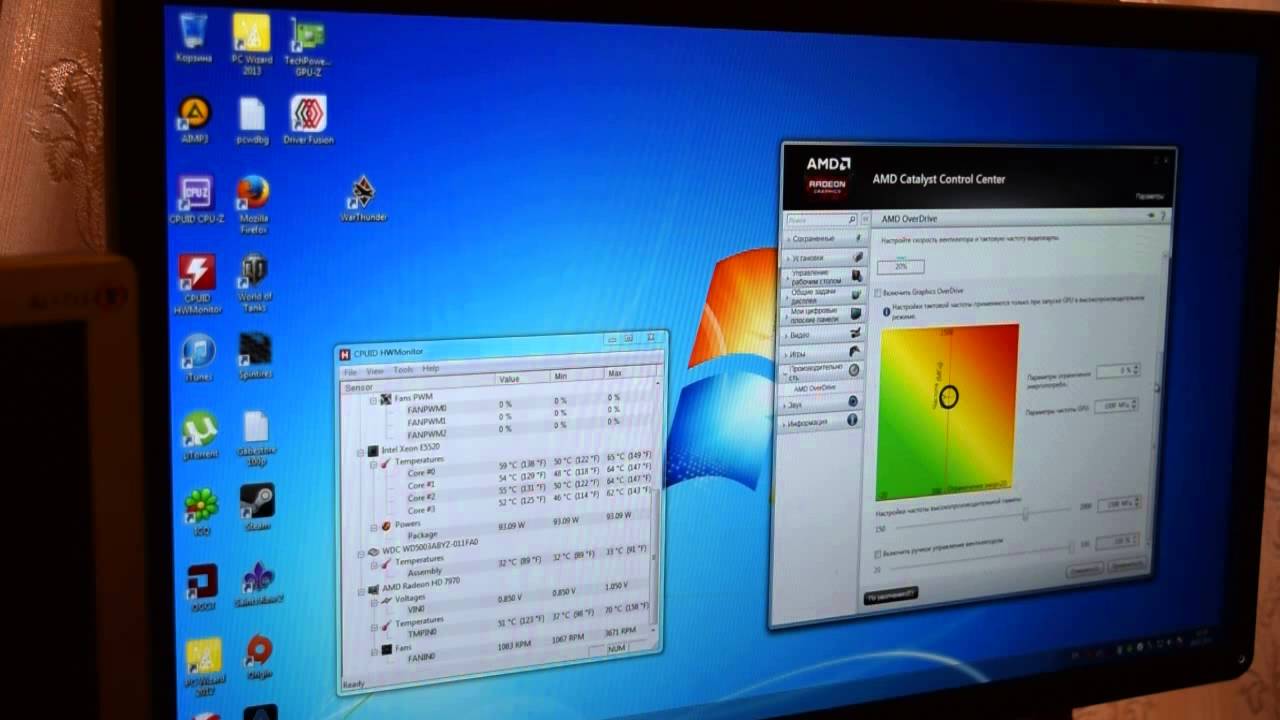
Task: Open the Saints Row IV desktop shortcut
Action: pyautogui.click(x=259, y=584)
